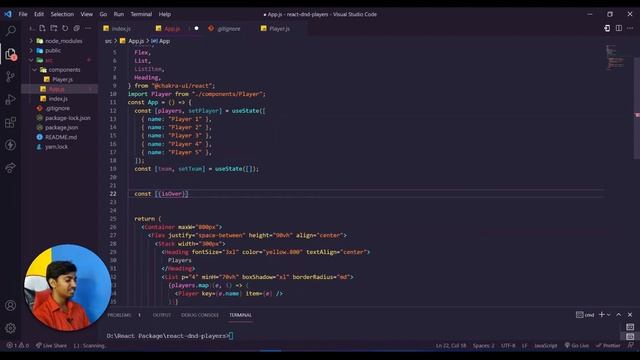Image resolution: width=640 pixels, height=360 pixels.
Task: Close the terminal panel
Action: coord(630,315)
